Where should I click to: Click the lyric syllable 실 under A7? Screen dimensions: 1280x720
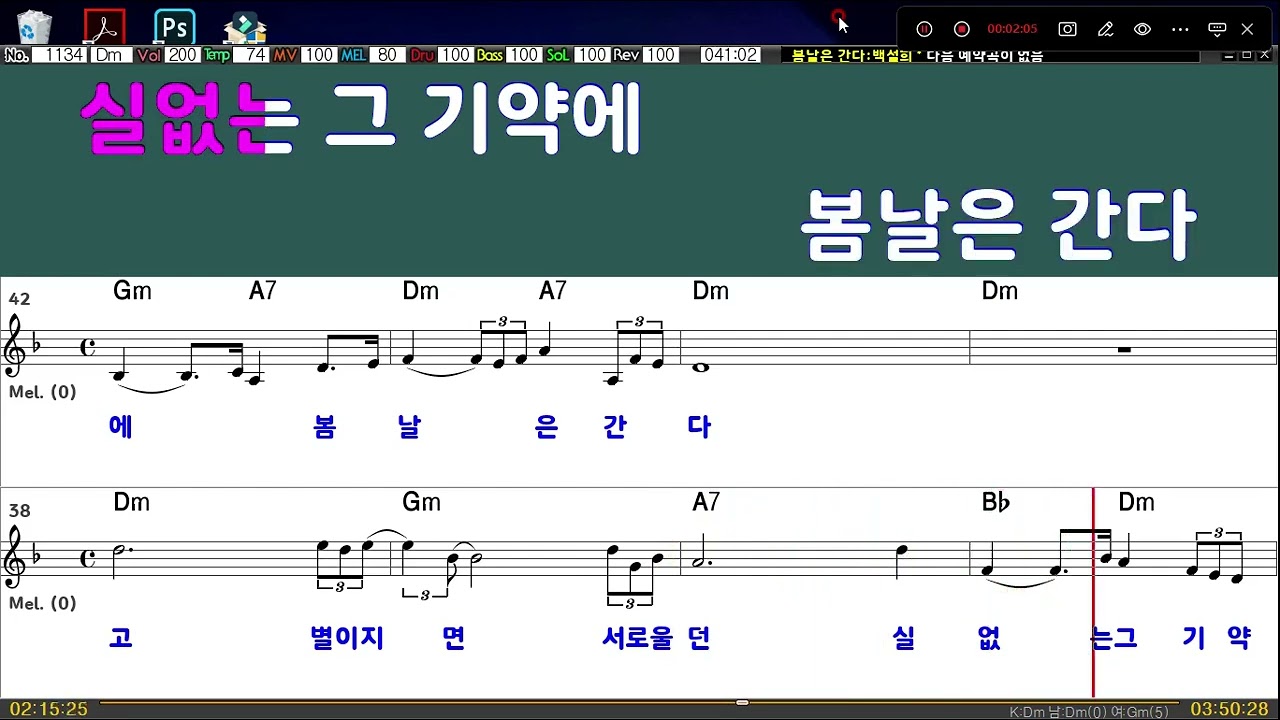pyautogui.click(x=904, y=638)
